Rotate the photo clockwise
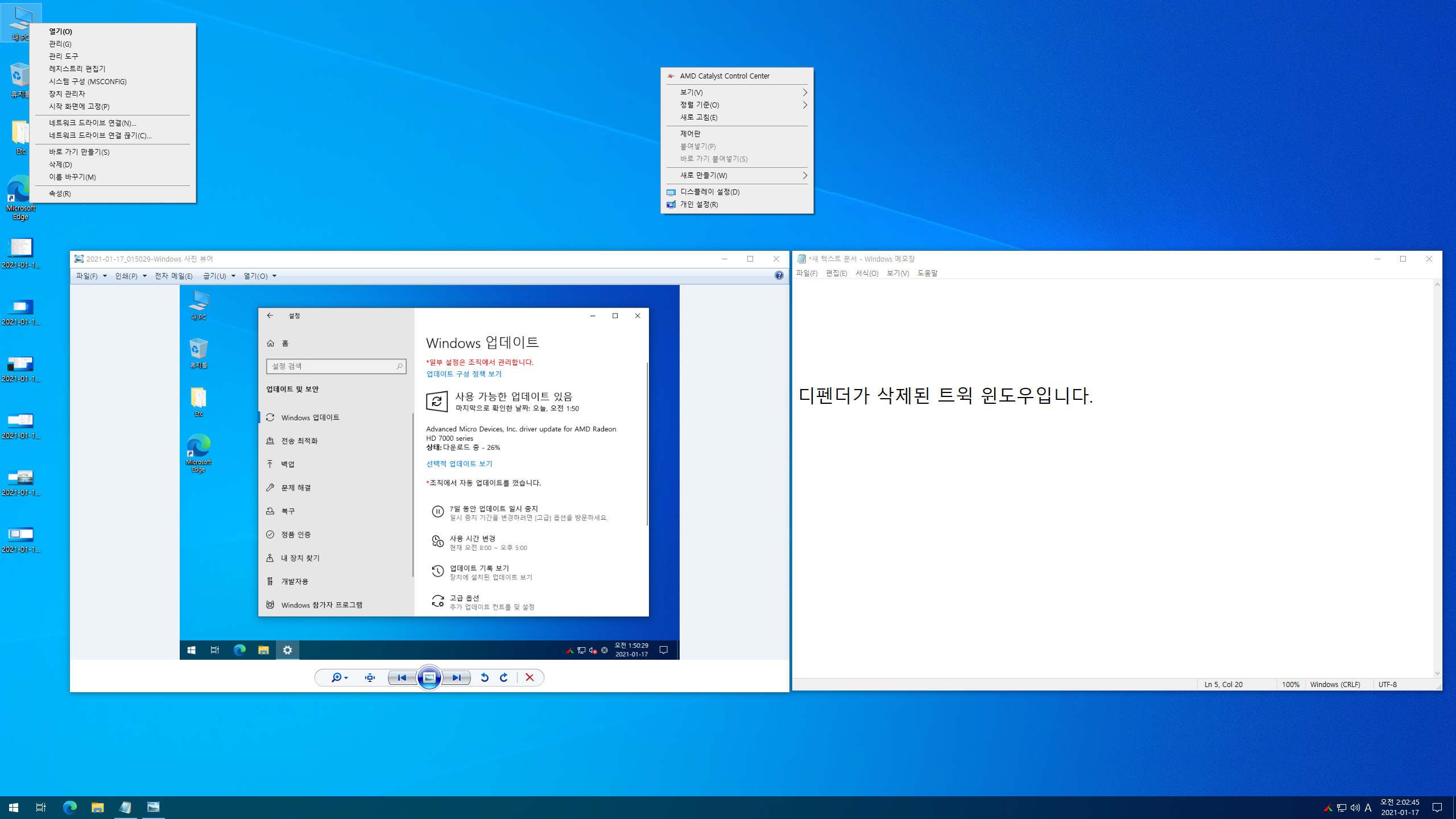 pyautogui.click(x=504, y=677)
